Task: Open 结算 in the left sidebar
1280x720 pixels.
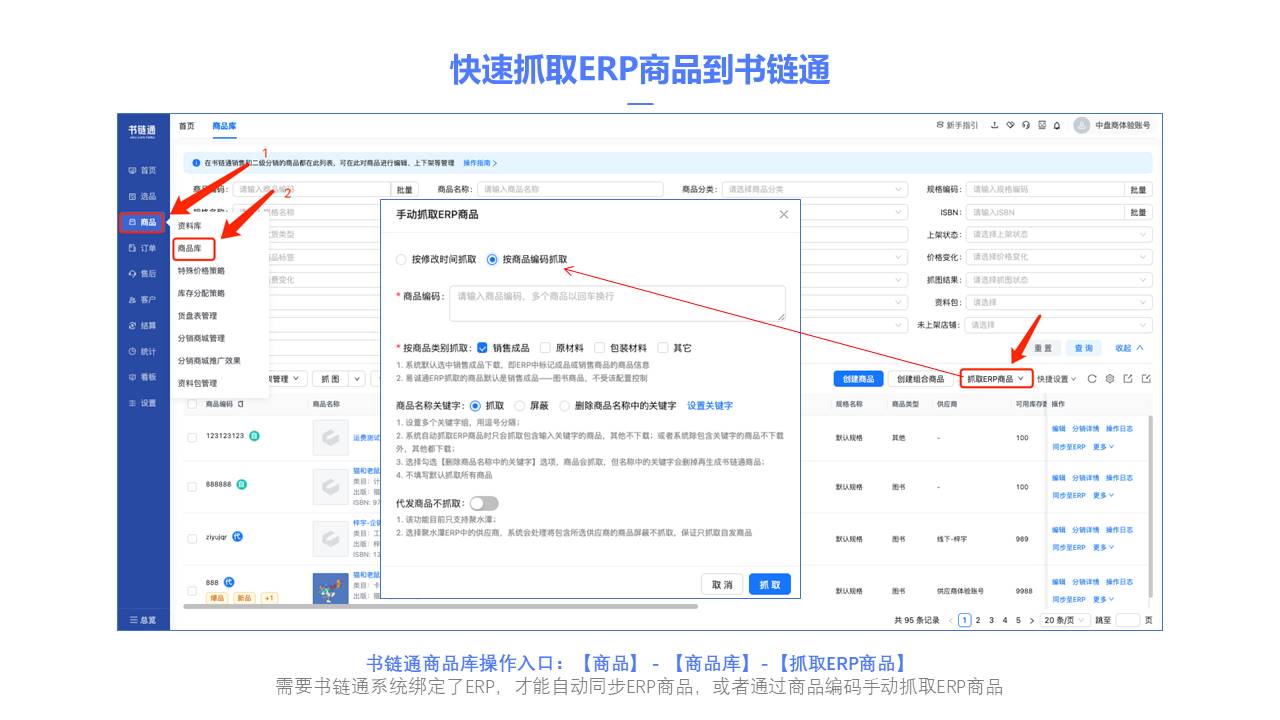Action: 141,326
